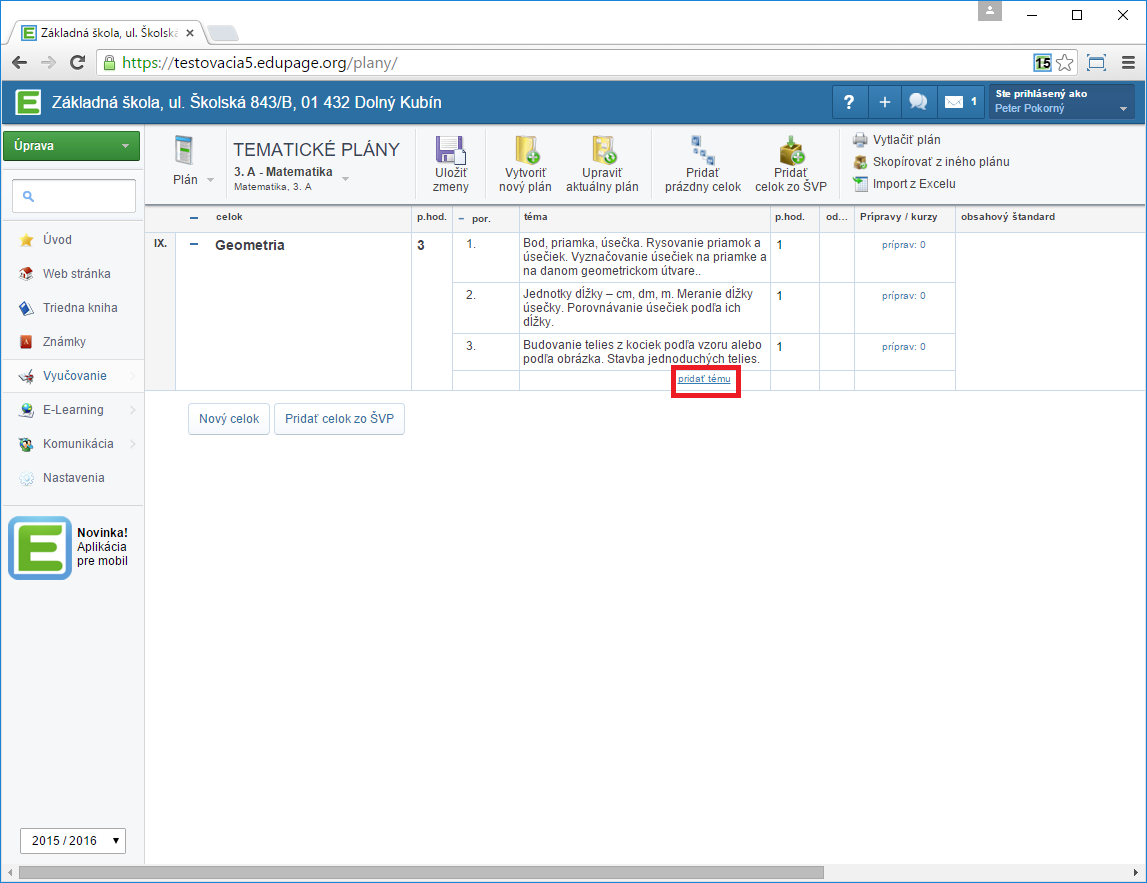Open Známky in the sidebar
This screenshot has height=883, width=1147.
point(64,342)
